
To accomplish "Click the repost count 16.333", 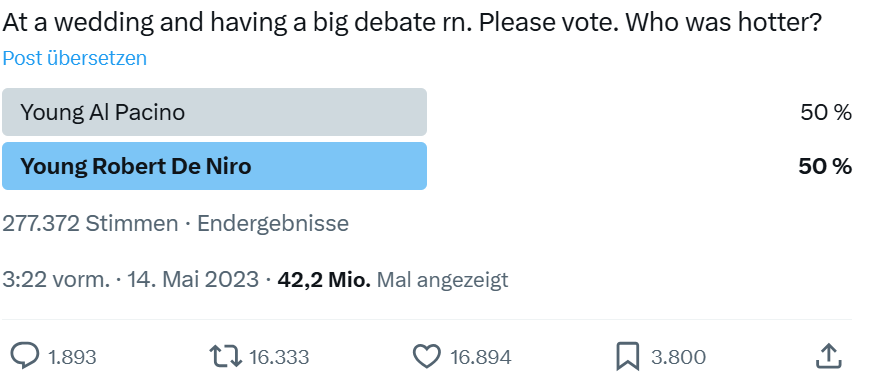I will [x=279, y=357].
